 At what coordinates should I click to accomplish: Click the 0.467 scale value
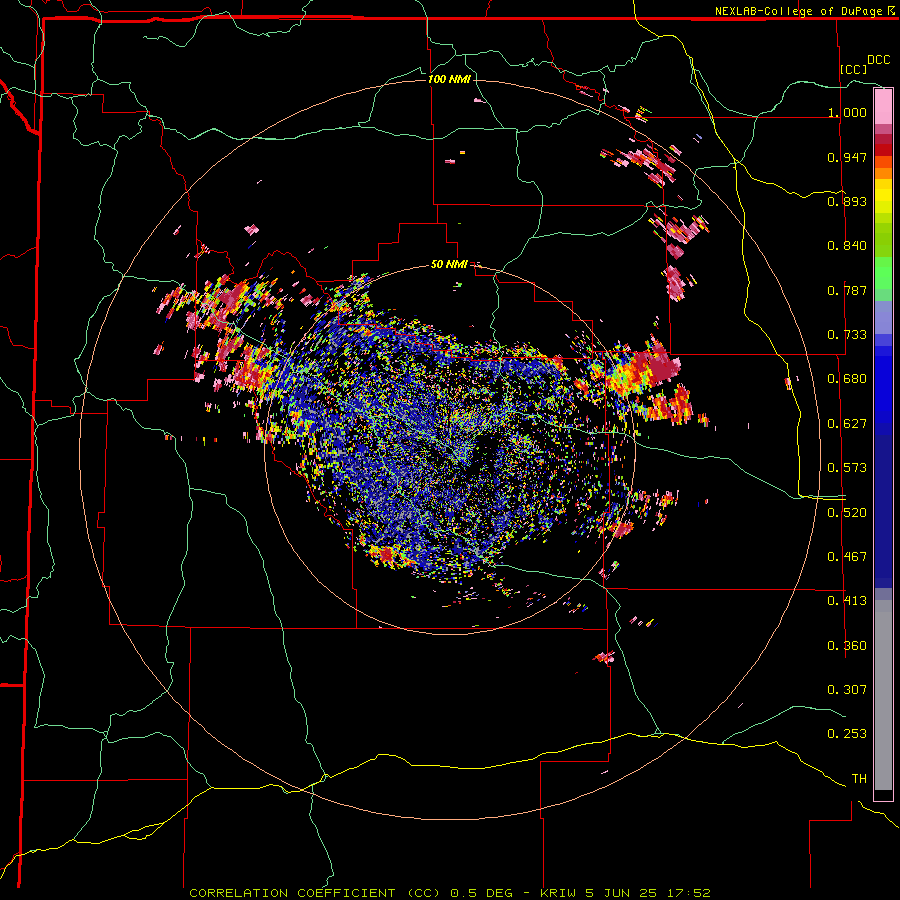click(847, 557)
